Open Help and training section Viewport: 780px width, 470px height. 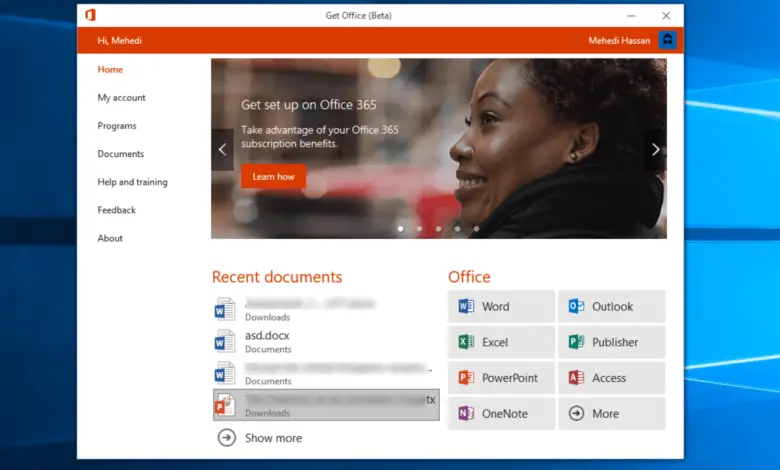point(132,182)
